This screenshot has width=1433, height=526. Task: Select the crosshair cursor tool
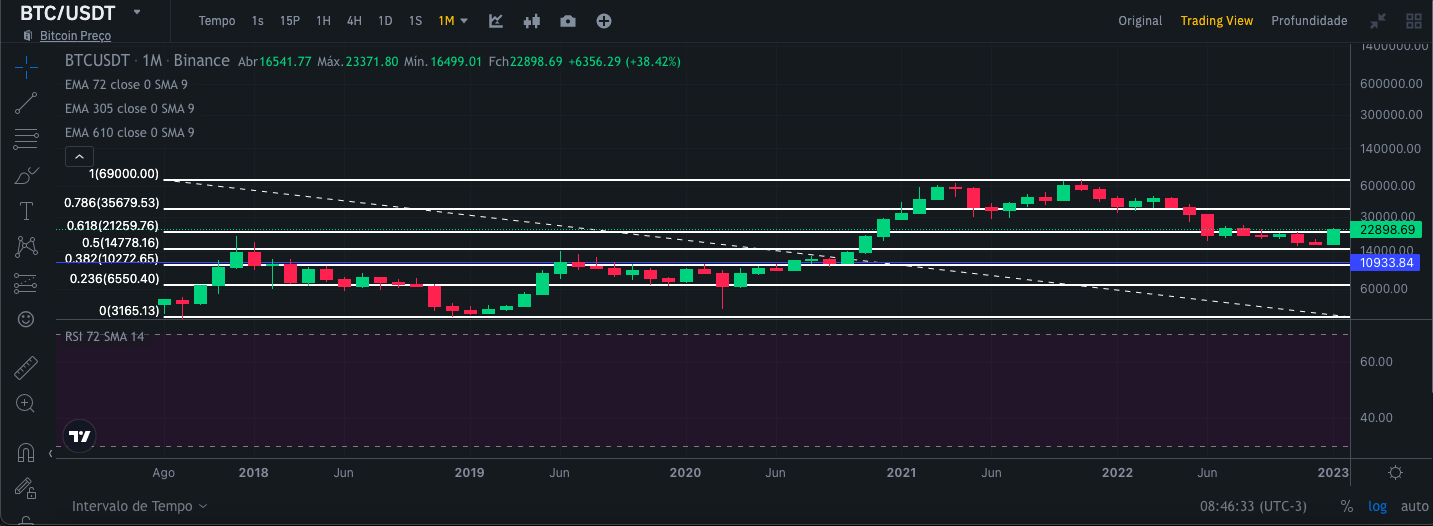tap(26, 67)
